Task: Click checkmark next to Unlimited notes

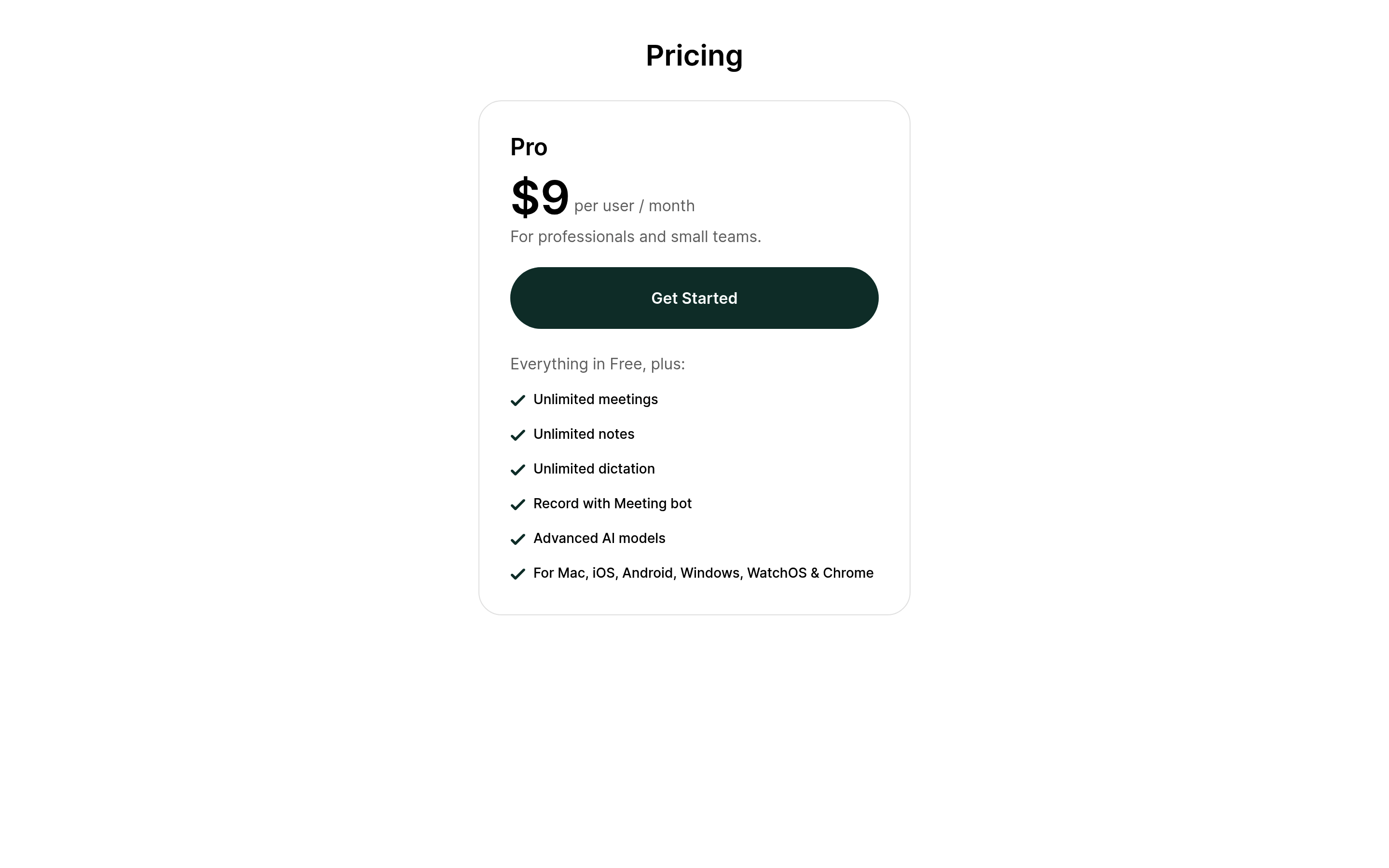Action: [517, 435]
